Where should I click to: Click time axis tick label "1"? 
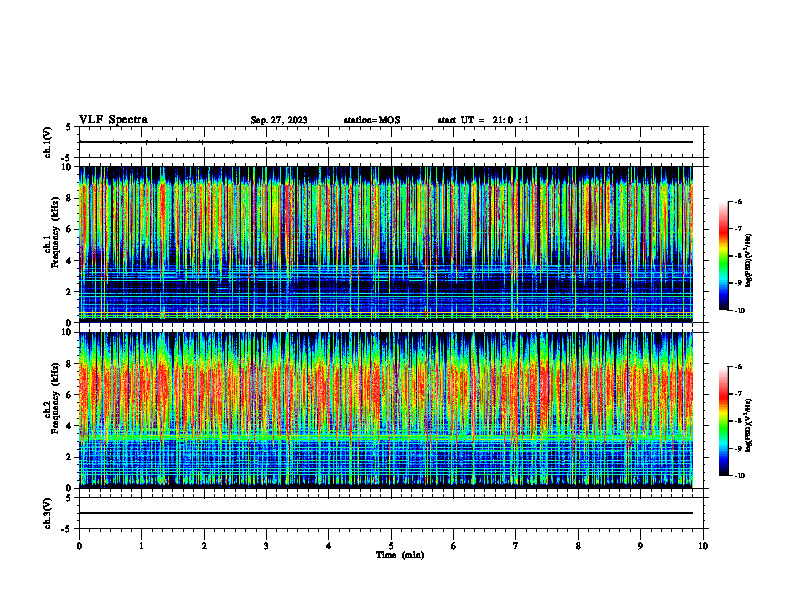click(x=141, y=546)
